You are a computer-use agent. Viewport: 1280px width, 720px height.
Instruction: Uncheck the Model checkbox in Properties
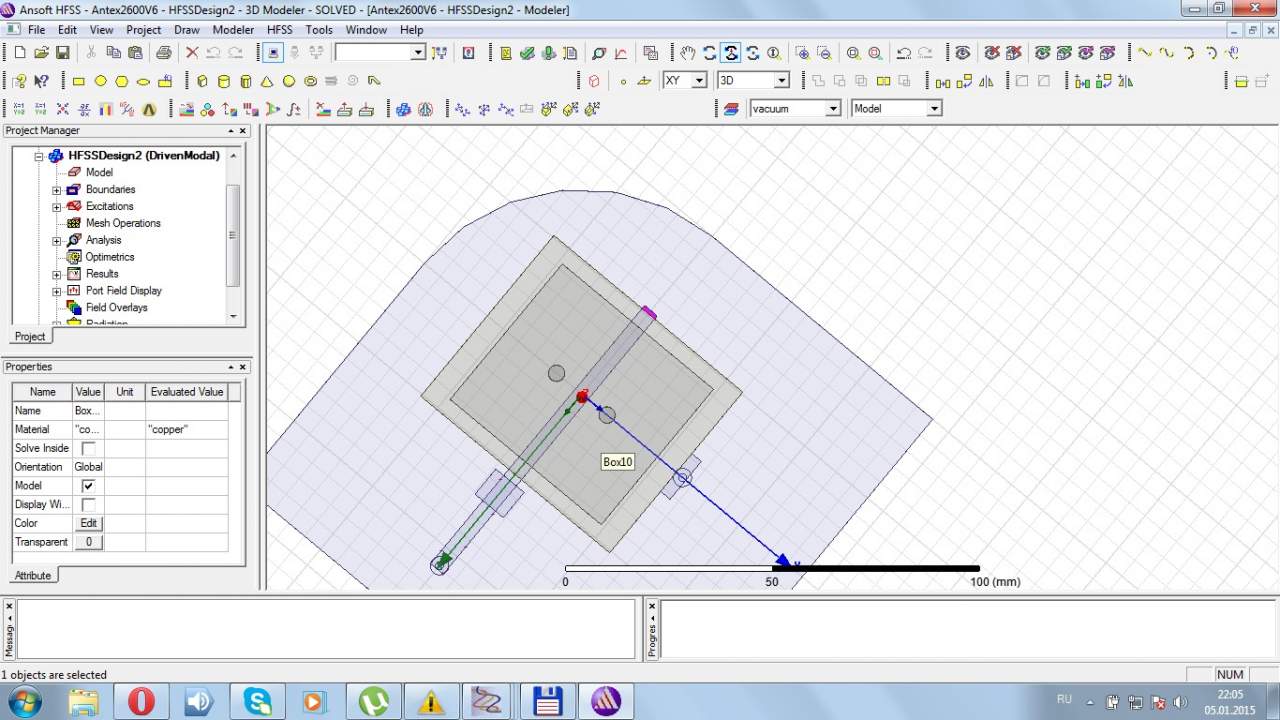(x=88, y=486)
